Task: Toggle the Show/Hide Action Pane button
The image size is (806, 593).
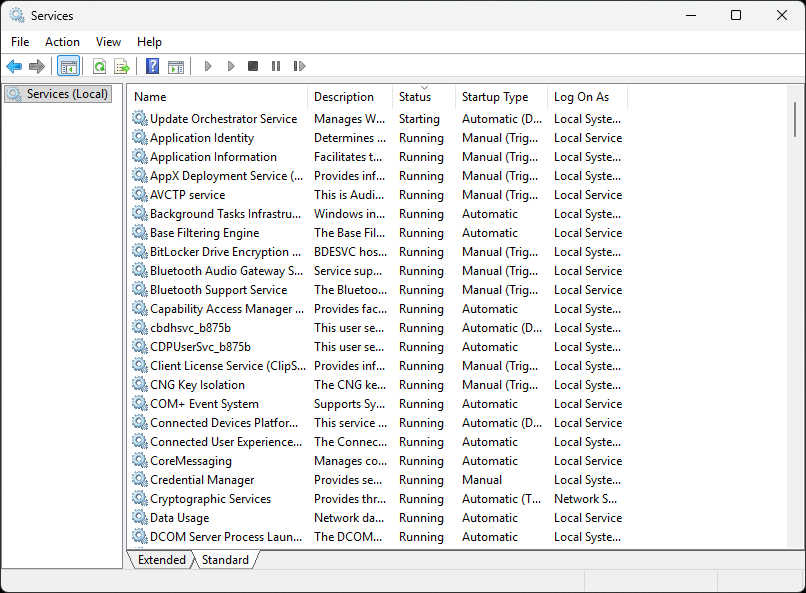Action: click(176, 66)
